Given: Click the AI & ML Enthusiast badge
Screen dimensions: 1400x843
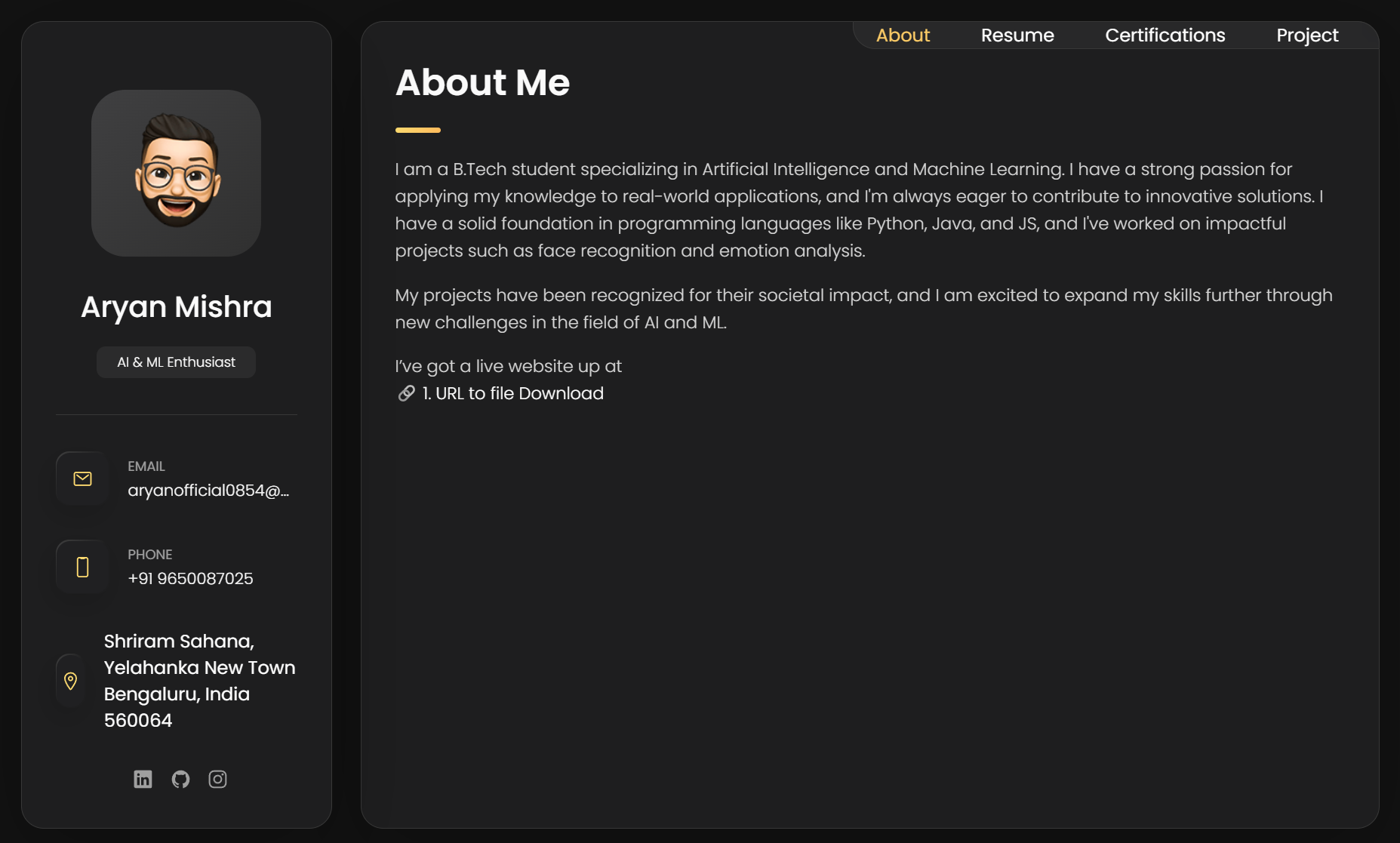Looking at the screenshot, I should [176, 362].
